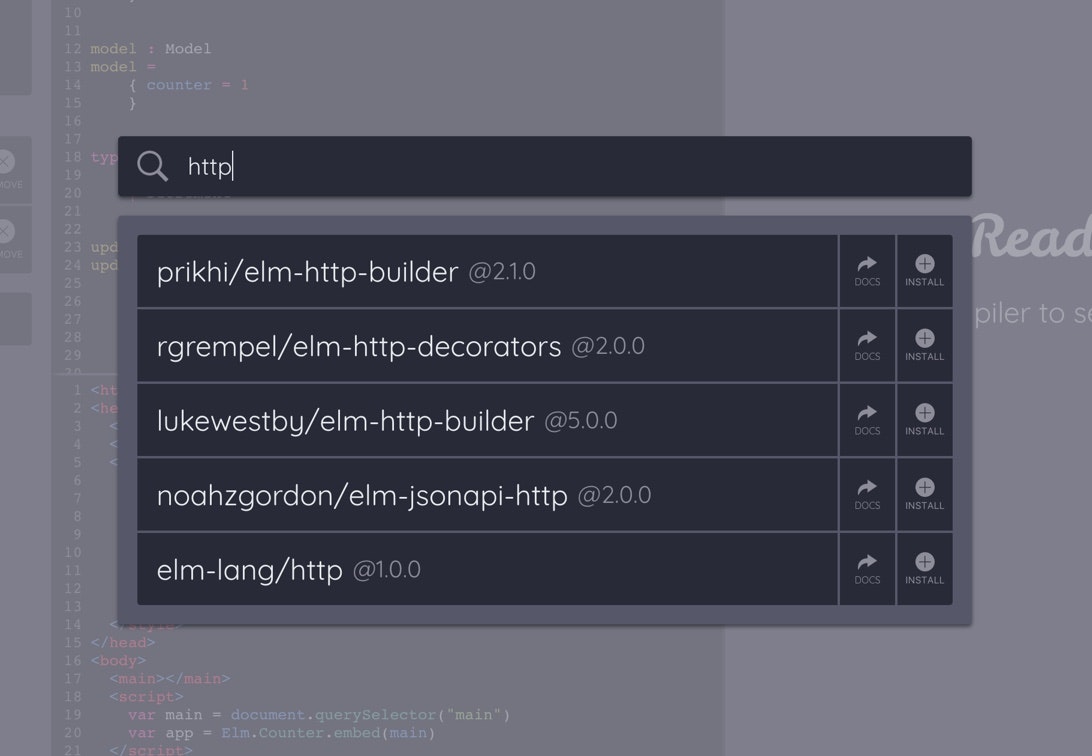Open docs for noahzgordon/elm-jsonapi-http
Viewport: 1092px width, 756px height.
(x=867, y=495)
